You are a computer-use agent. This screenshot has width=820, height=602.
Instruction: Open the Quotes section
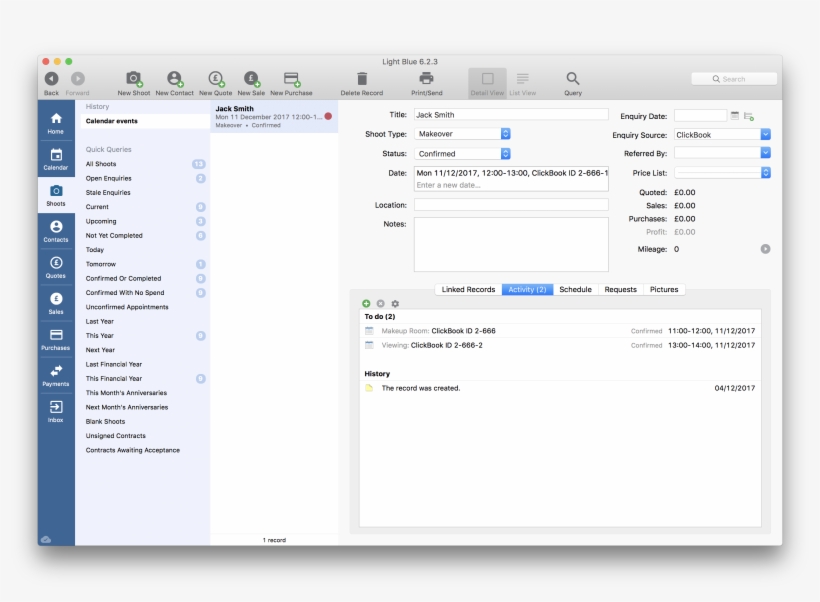55,268
